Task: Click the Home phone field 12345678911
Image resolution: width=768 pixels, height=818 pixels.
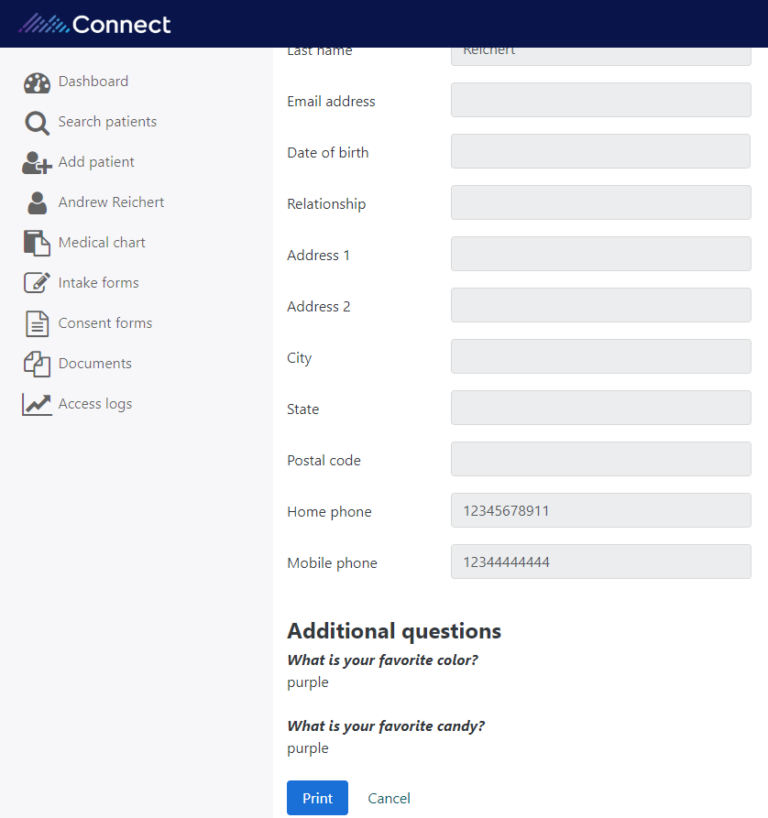Action: [601, 510]
